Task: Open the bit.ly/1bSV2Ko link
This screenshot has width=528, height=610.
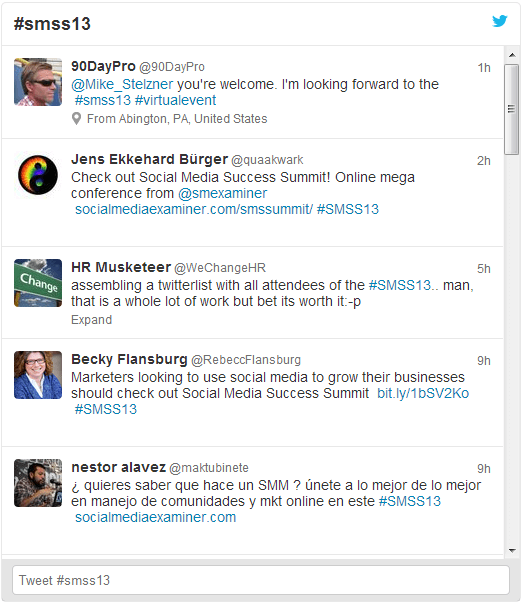Action: click(x=423, y=393)
